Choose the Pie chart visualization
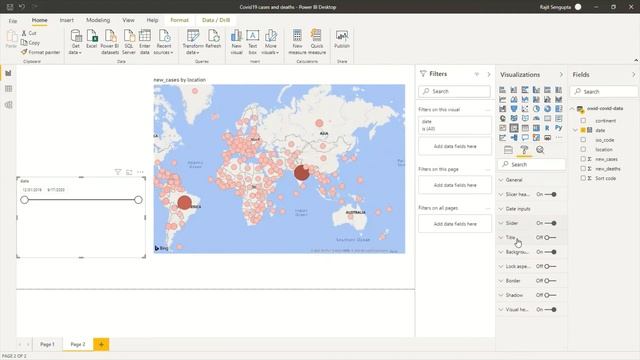The height and width of the screenshot is (360, 640). pos(536,109)
